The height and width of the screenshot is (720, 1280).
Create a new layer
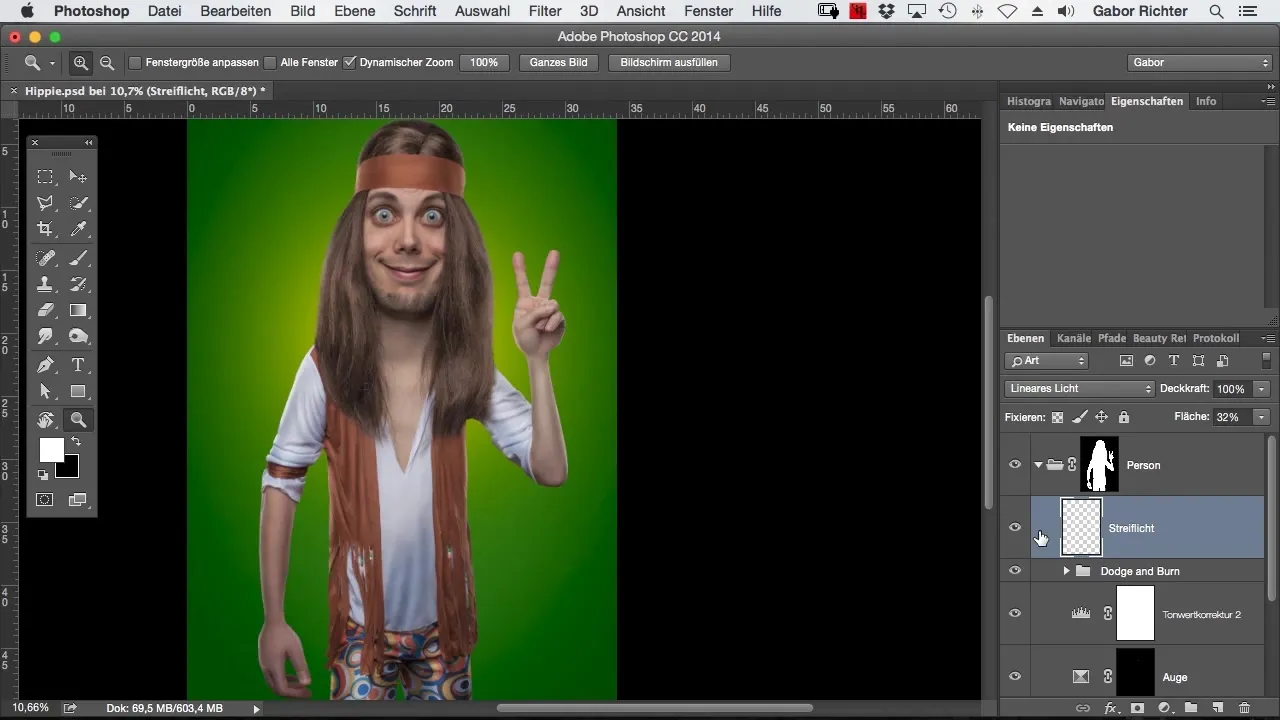pos(1217,708)
